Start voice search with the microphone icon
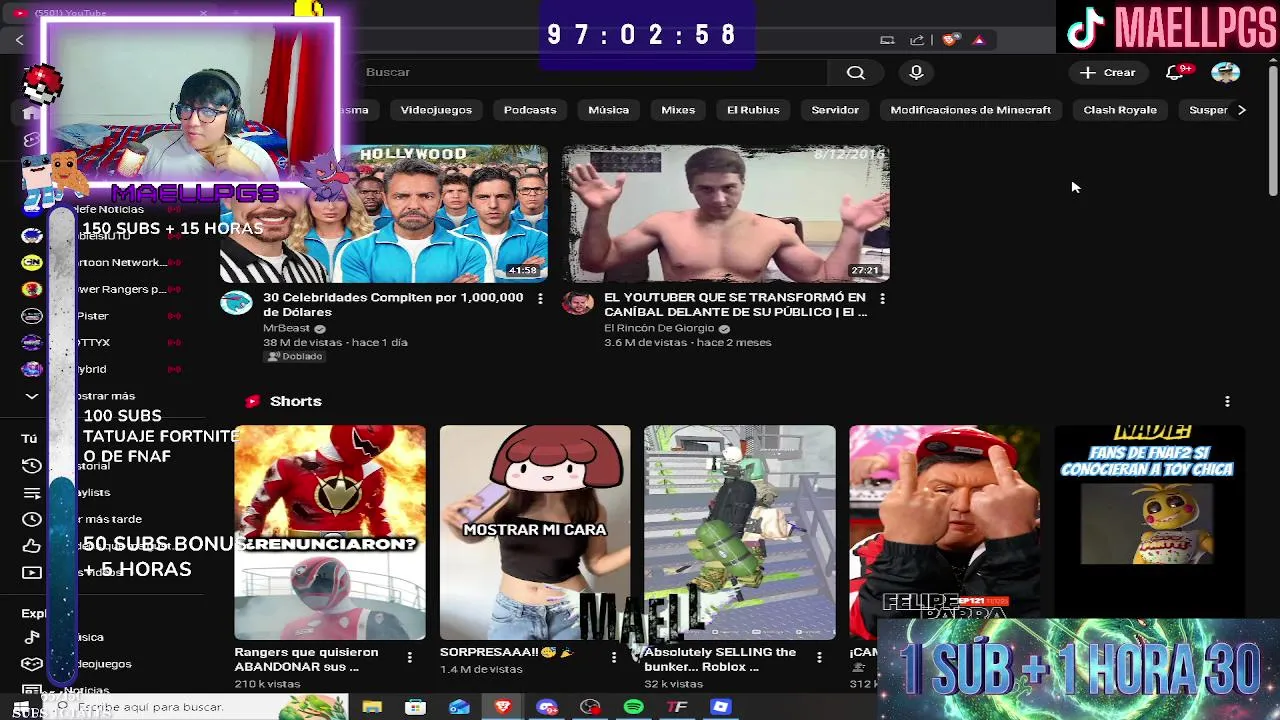The height and width of the screenshot is (720, 1280). (x=916, y=72)
